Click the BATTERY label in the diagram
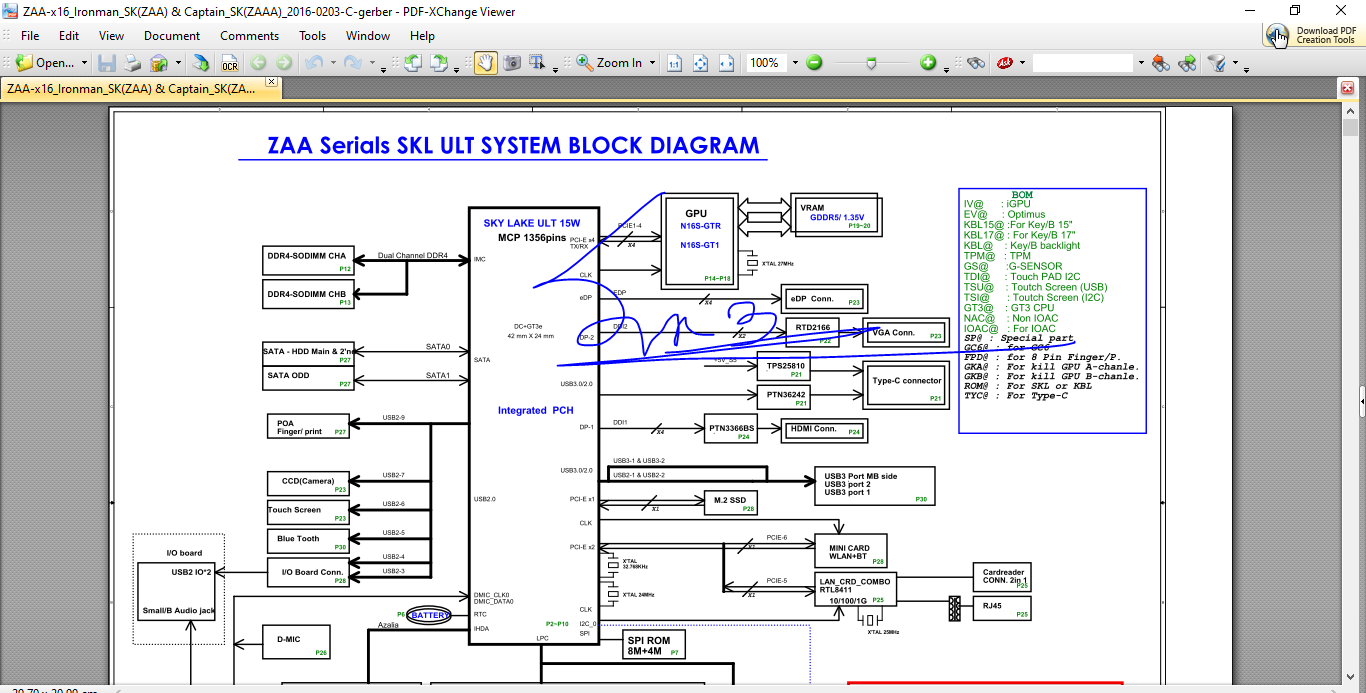 click(430, 615)
